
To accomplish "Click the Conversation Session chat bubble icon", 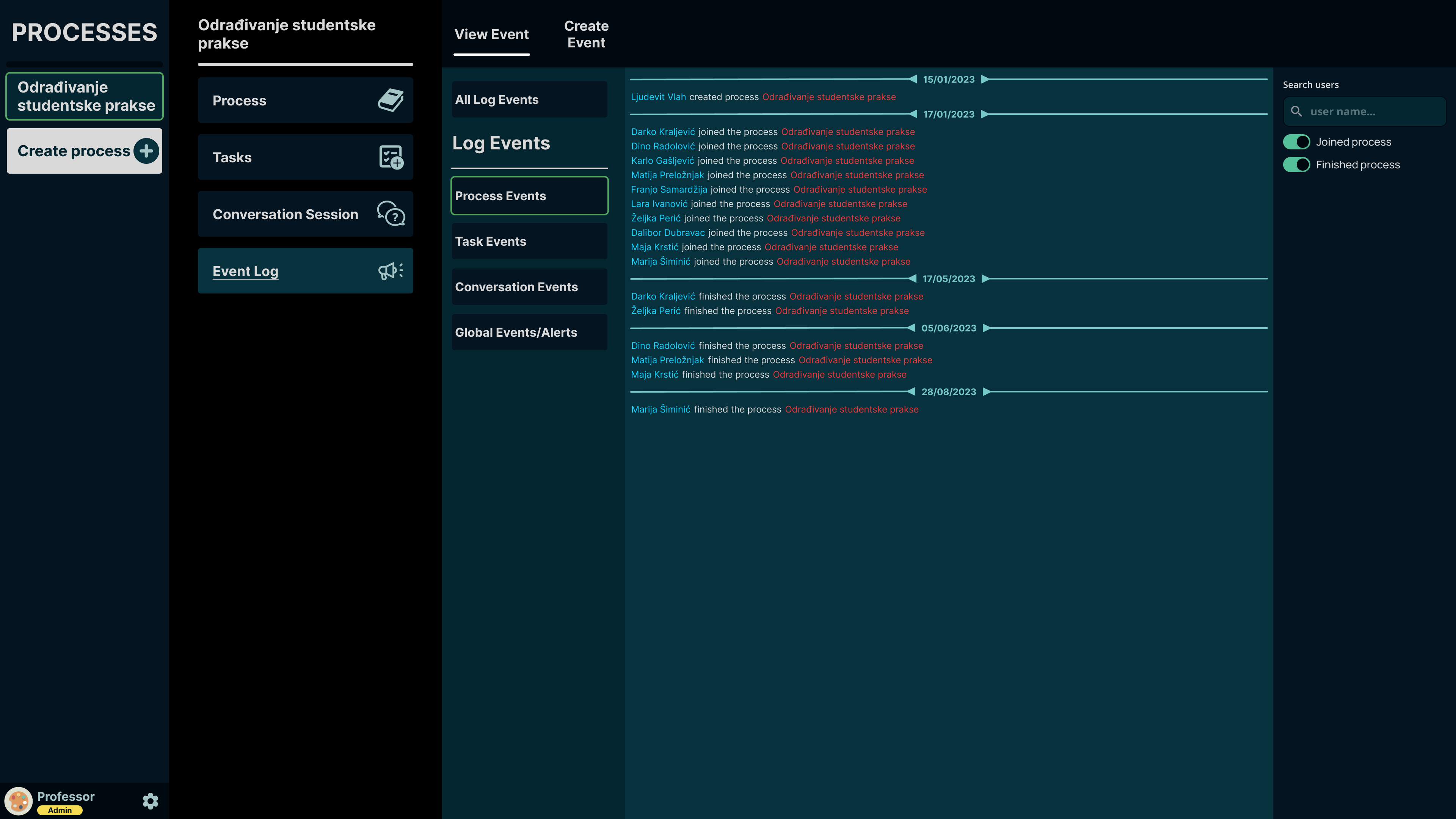I will click(x=391, y=213).
